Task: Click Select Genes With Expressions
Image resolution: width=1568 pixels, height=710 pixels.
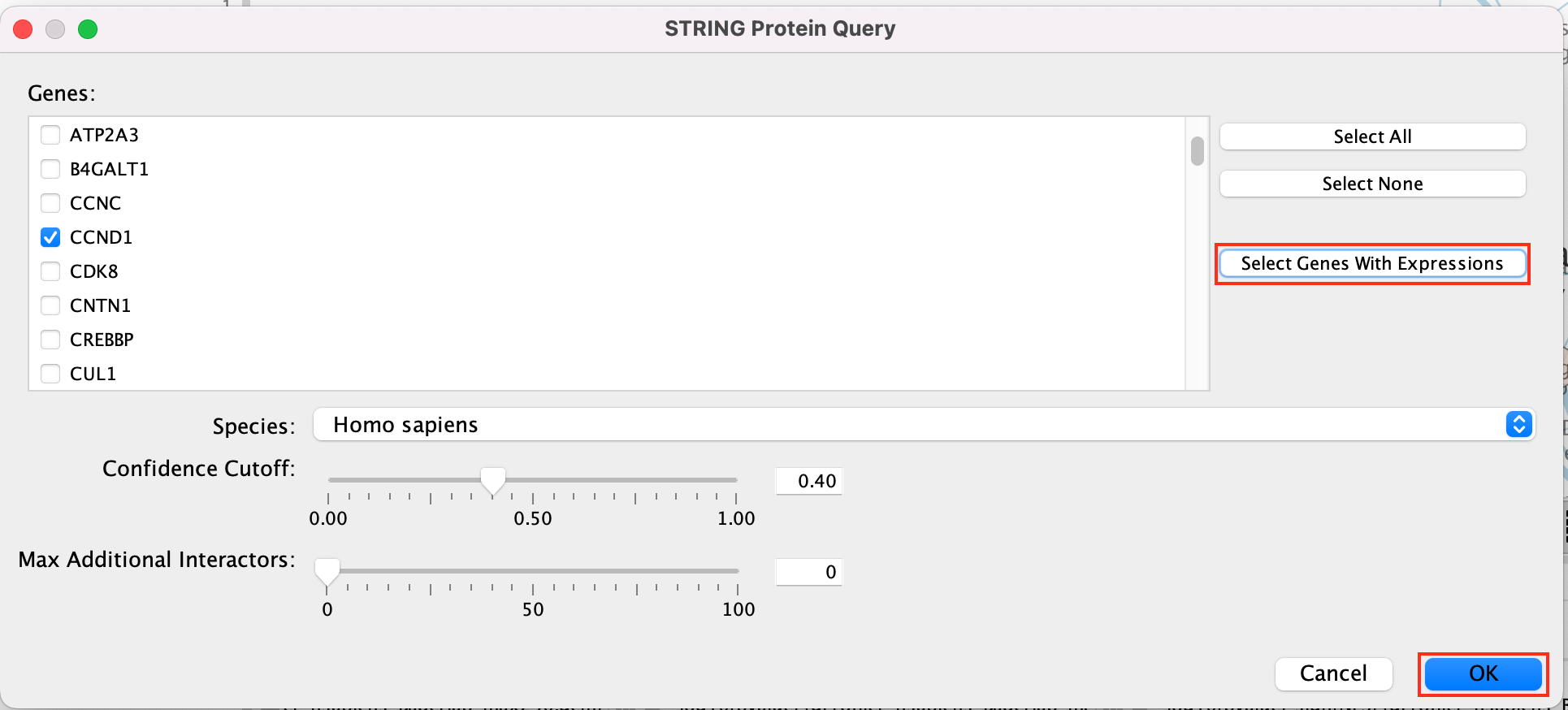Action: click(x=1372, y=264)
